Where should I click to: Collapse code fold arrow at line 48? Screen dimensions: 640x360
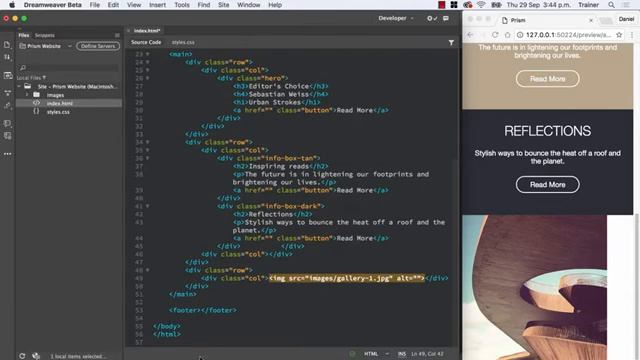(147, 270)
